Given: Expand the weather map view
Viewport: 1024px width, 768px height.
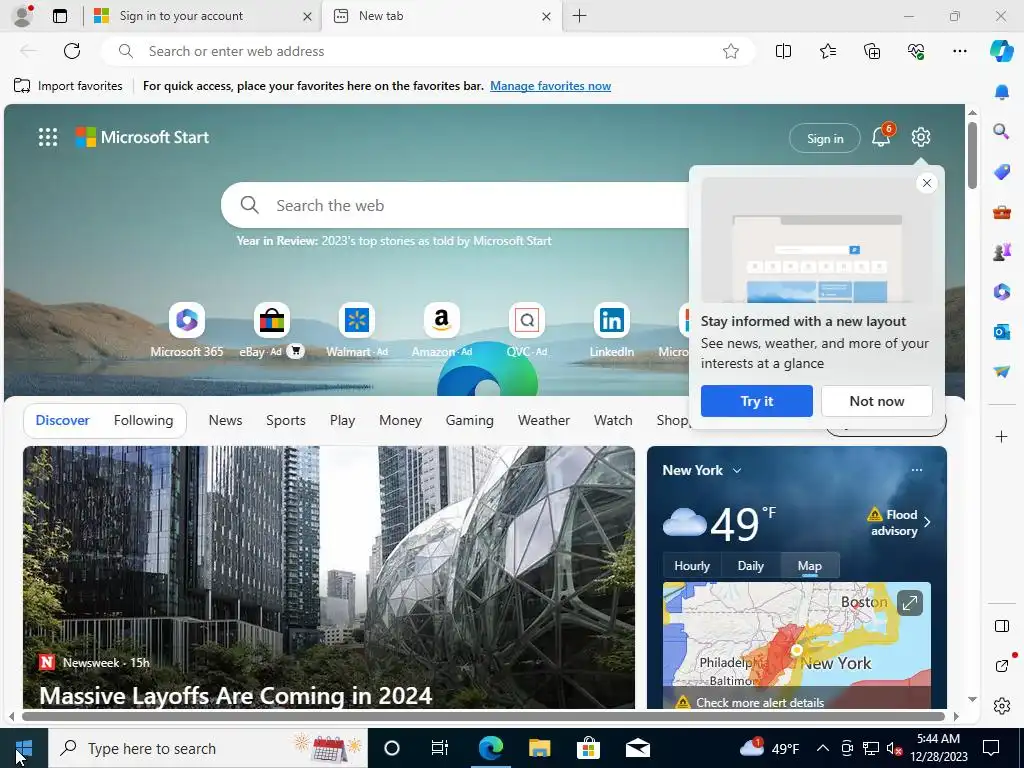Looking at the screenshot, I should [x=910, y=603].
